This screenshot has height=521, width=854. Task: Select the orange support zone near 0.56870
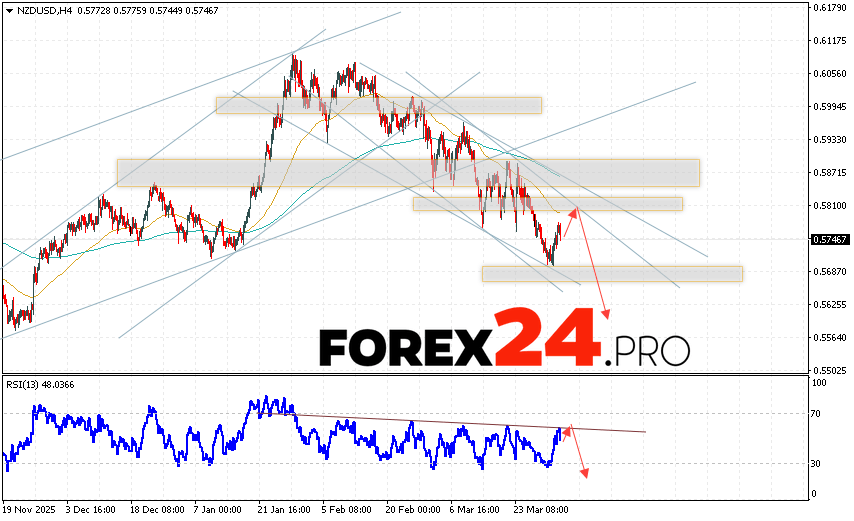[612, 273]
